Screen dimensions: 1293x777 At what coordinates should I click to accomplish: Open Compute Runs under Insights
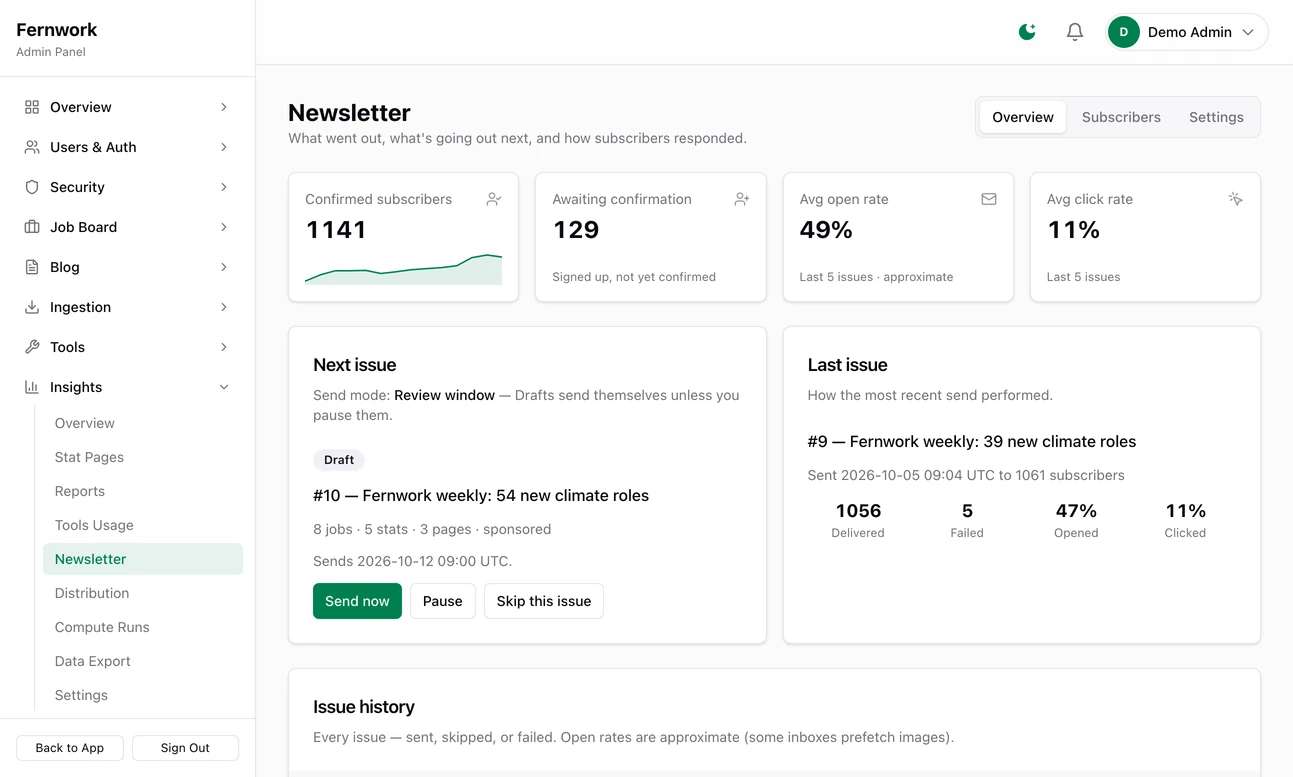click(x=143, y=627)
